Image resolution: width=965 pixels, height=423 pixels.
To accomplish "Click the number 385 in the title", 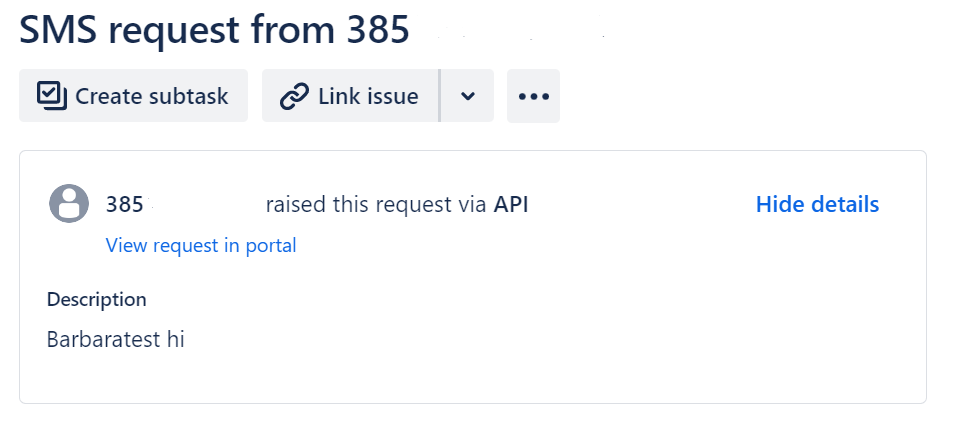I will click(x=378, y=30).
